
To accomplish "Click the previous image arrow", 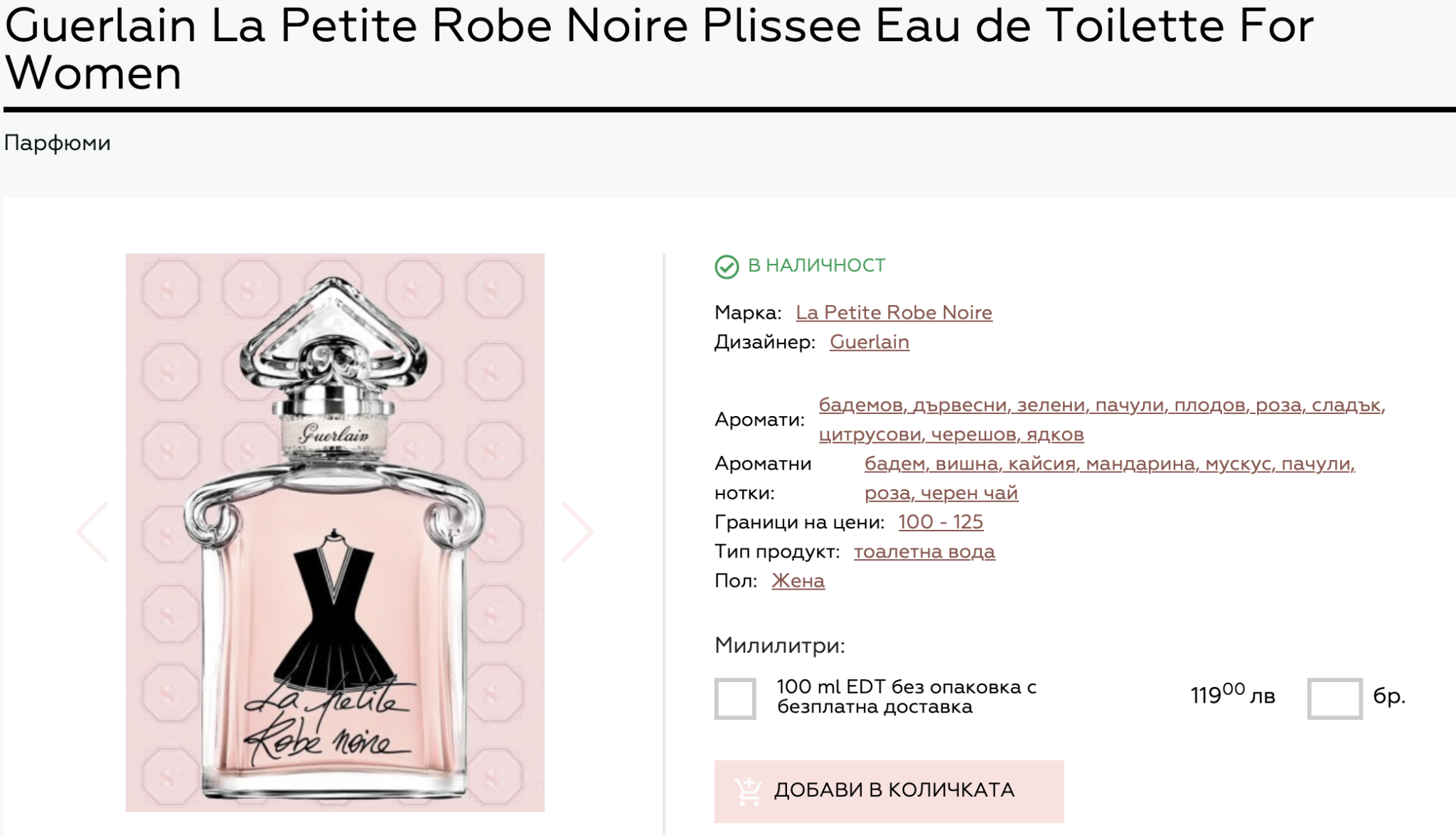I will tap(92, 532).
